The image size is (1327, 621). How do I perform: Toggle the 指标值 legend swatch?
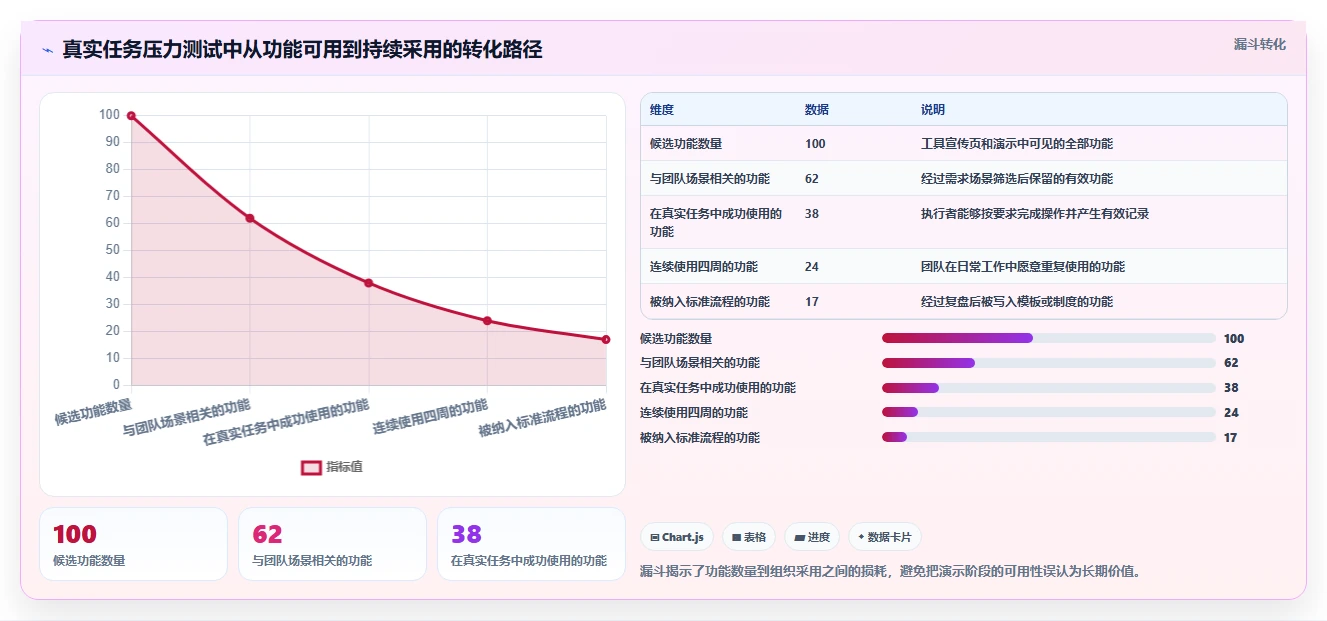click(311, 467)
